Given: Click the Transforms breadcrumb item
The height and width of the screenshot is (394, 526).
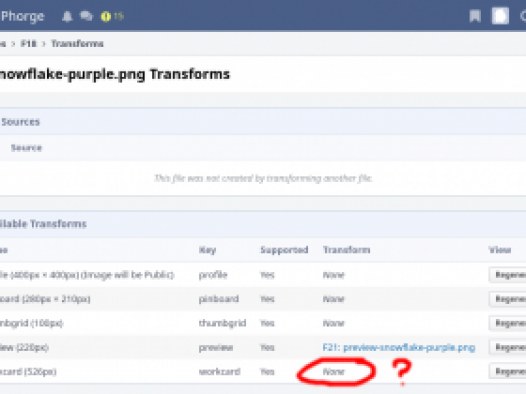Looking at the screenshot, I should (77, 44).
